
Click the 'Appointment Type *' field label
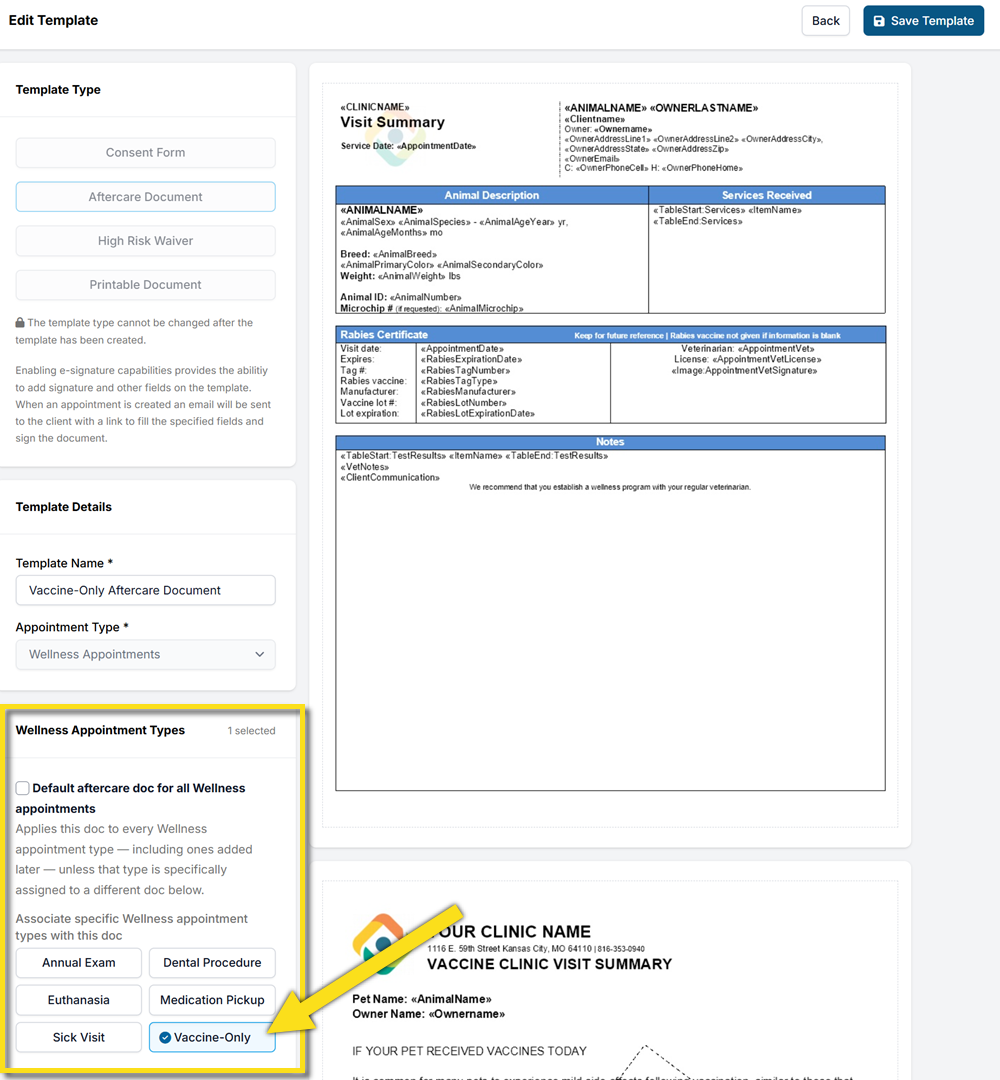tap(72, 627)
